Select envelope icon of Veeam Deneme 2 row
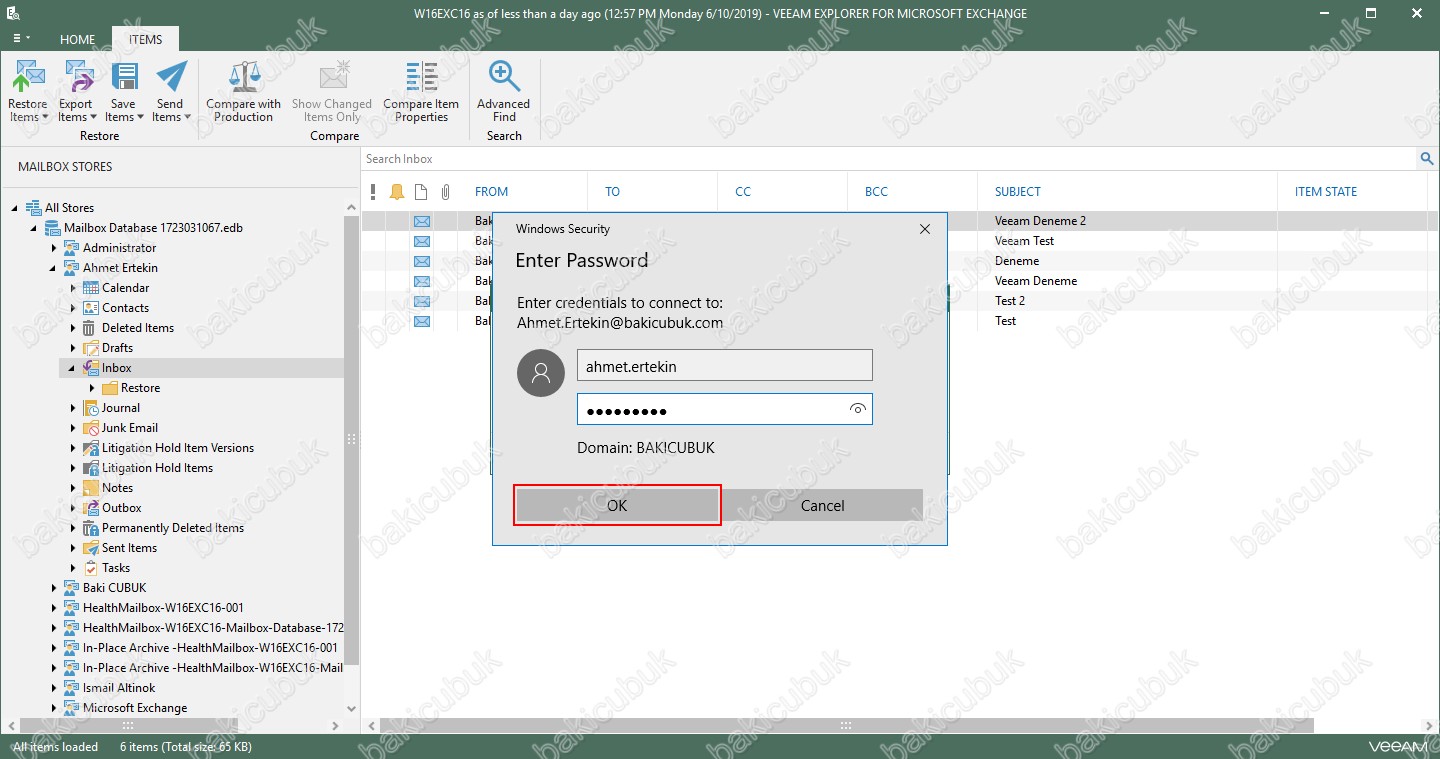Image resolution: width=1440 pixels, height=759 pixels. click(x=422, y=221)
